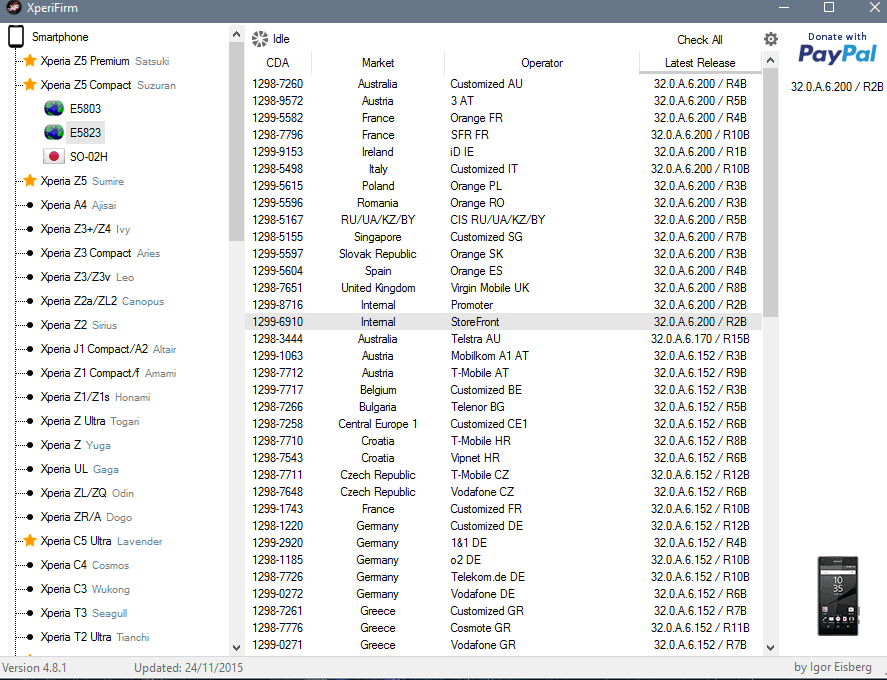The width and height of the screenshot is (887, 680).
Task: Select the Vodafone CZ row
Action: coord(503,492)
